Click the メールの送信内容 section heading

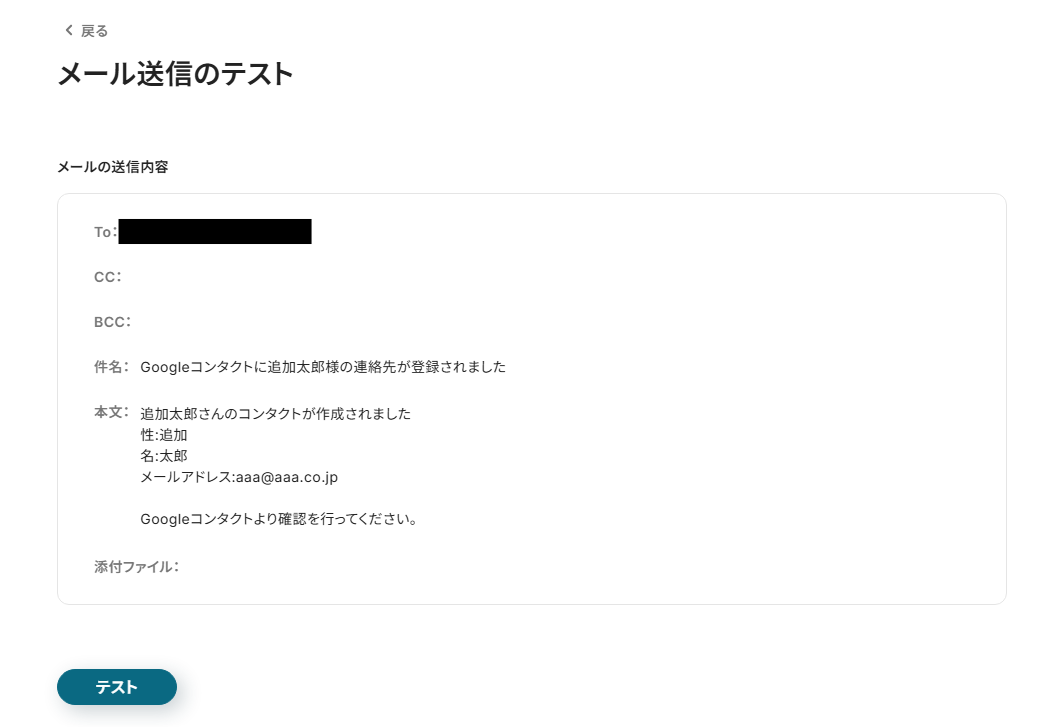point(113,167)
